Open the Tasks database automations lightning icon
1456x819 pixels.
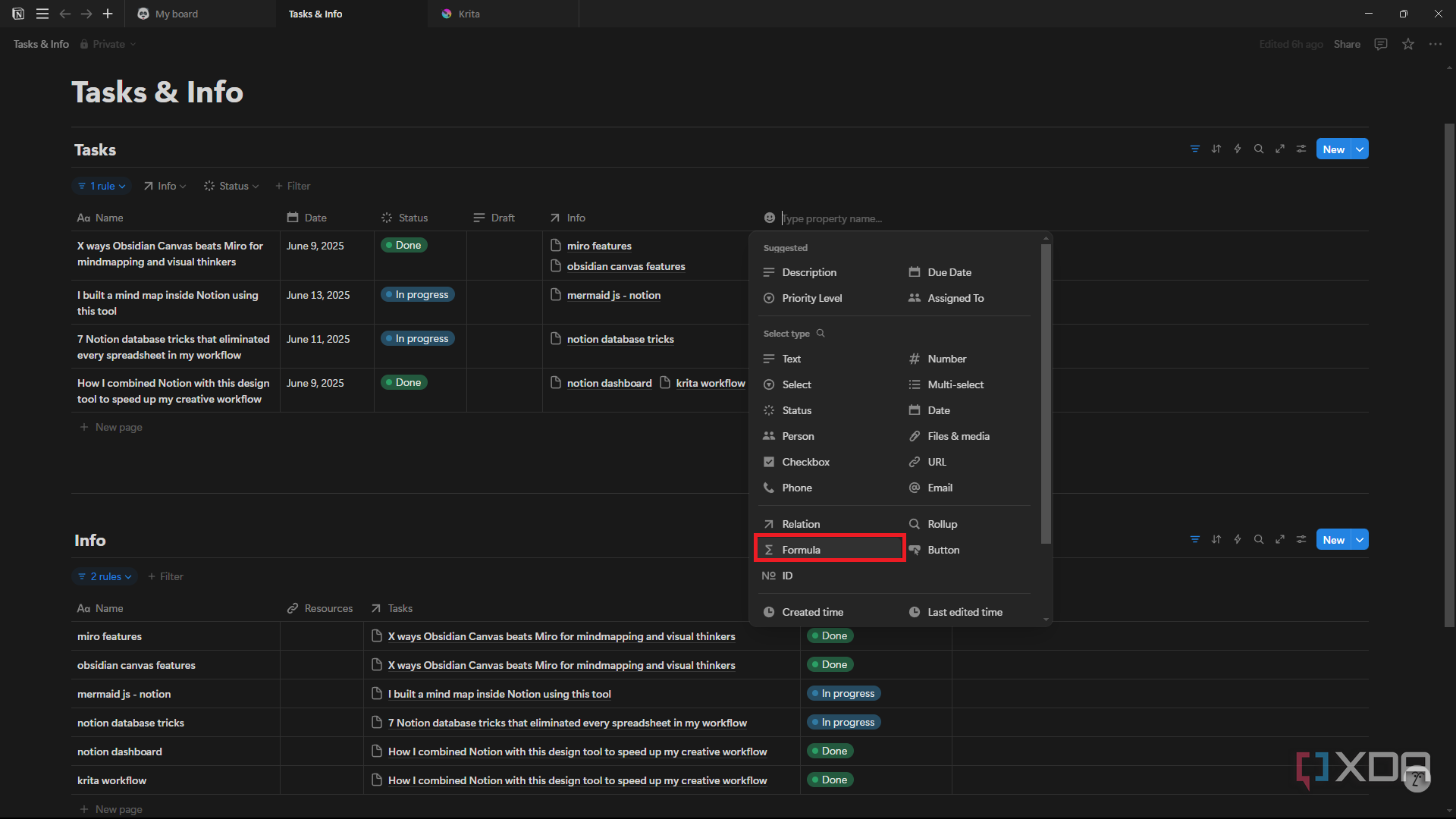point(1238,149)
